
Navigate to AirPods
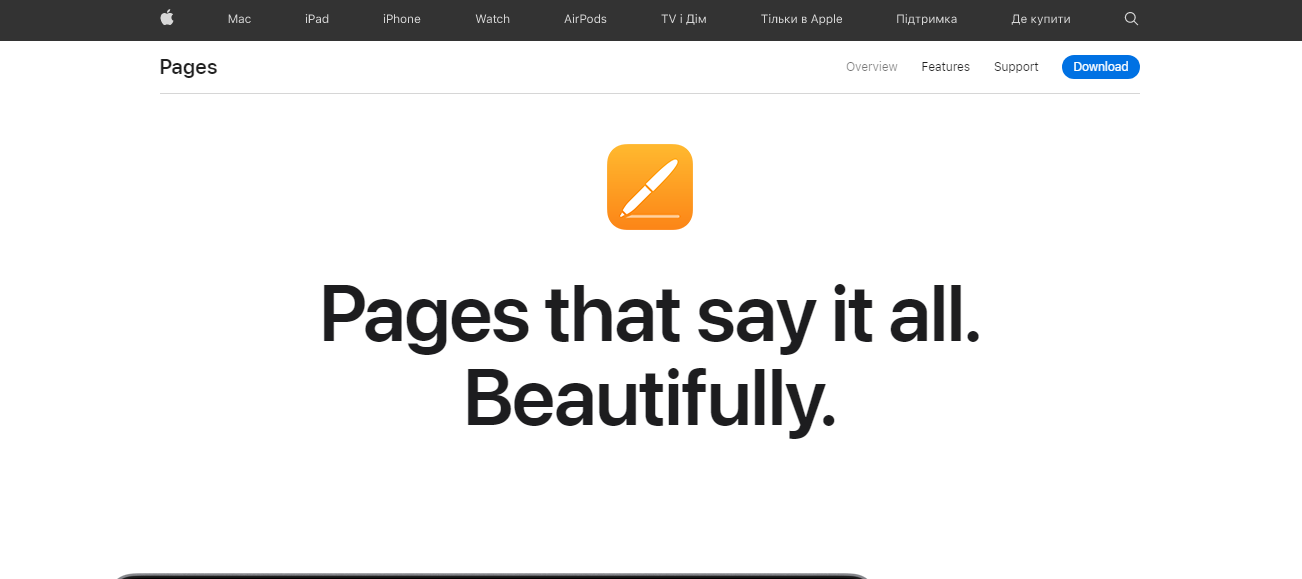pos(585,19)
